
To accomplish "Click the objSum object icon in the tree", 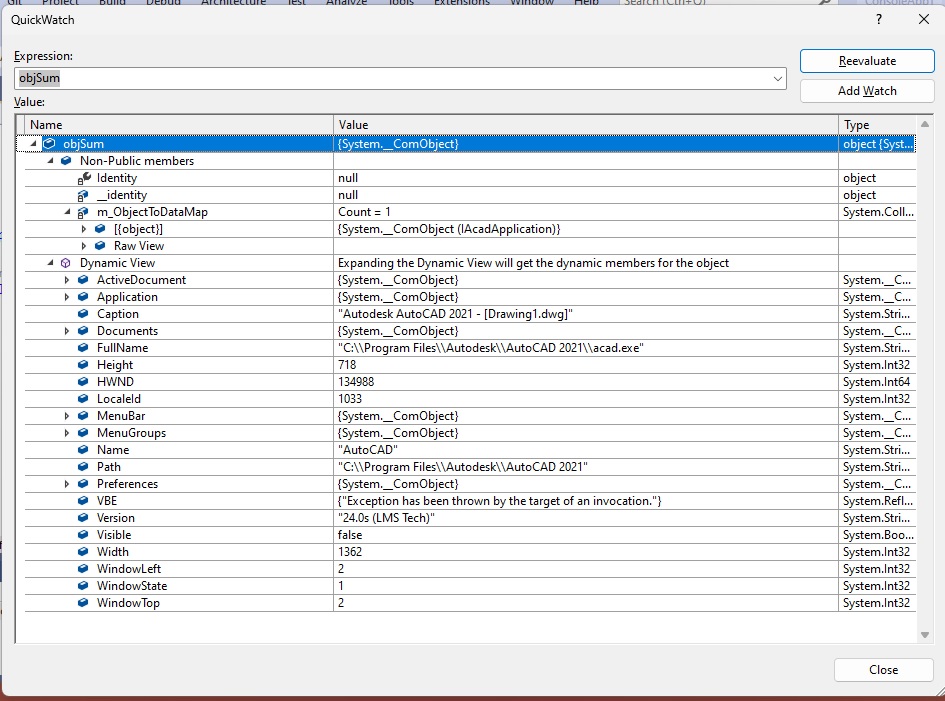I will pyautogui.click(x=48, y=143).
